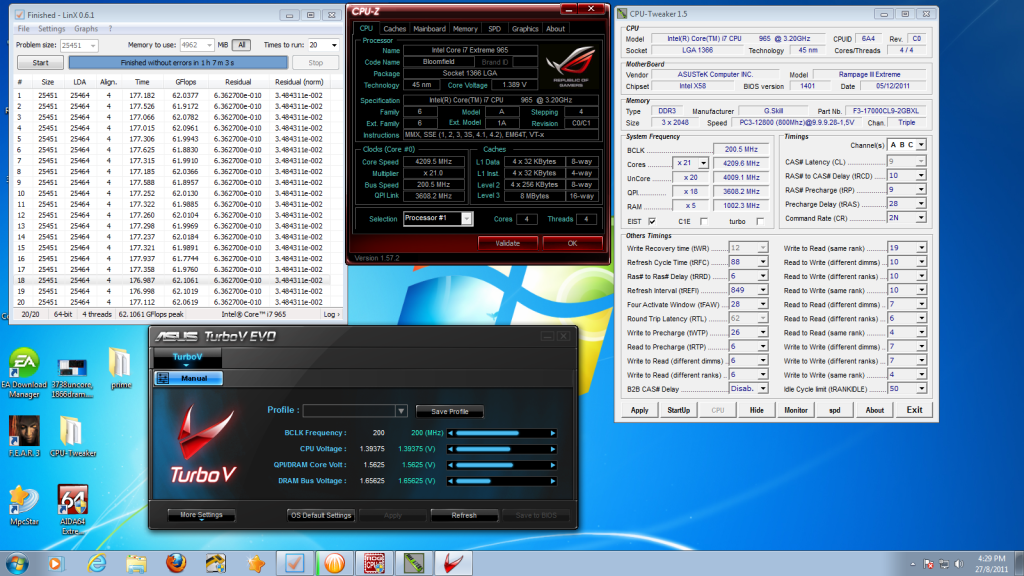Tick the turbo checkbox in CPU-Tweaker

(x=761, y=221)
